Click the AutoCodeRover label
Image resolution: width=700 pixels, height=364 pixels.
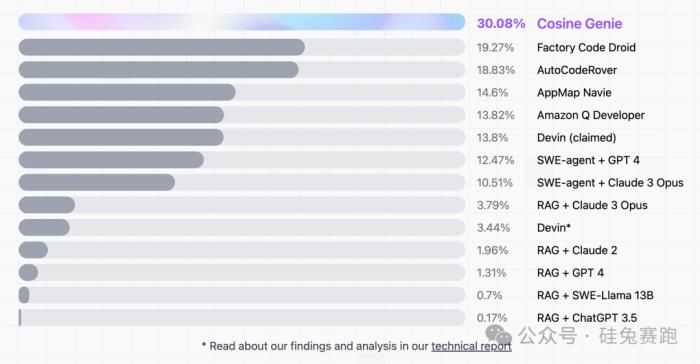click(577, 70)
